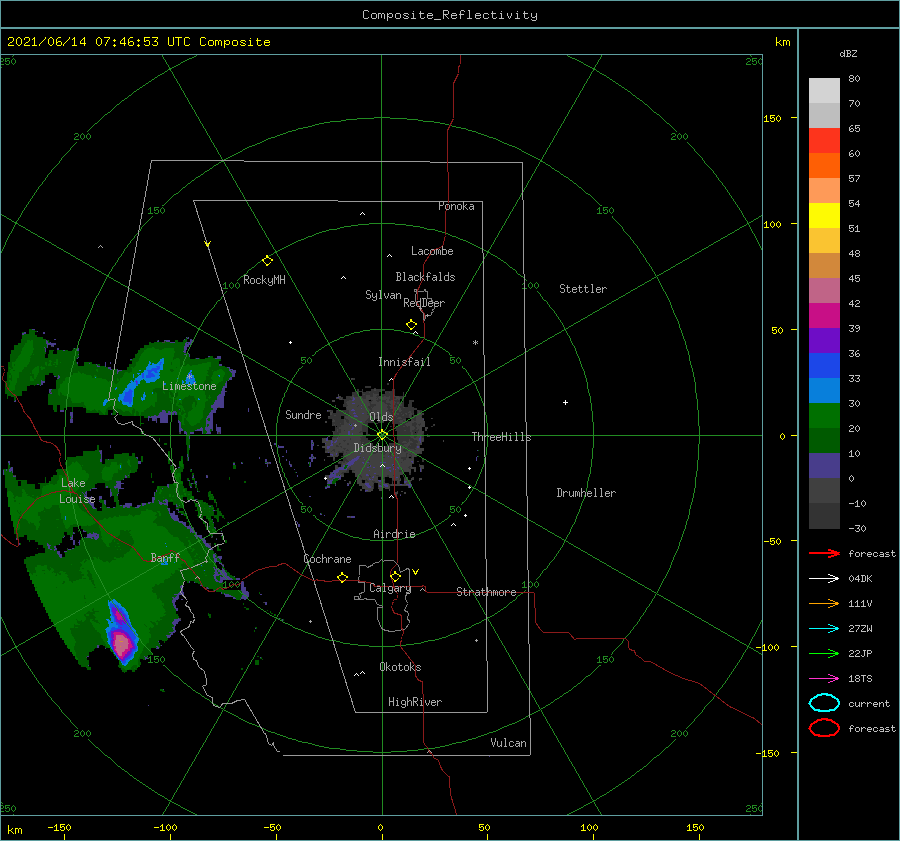This screenshot has height=841, width=900.
Task: Click the yellow diamond marker beside RockyMH
Action: point(267,261)
